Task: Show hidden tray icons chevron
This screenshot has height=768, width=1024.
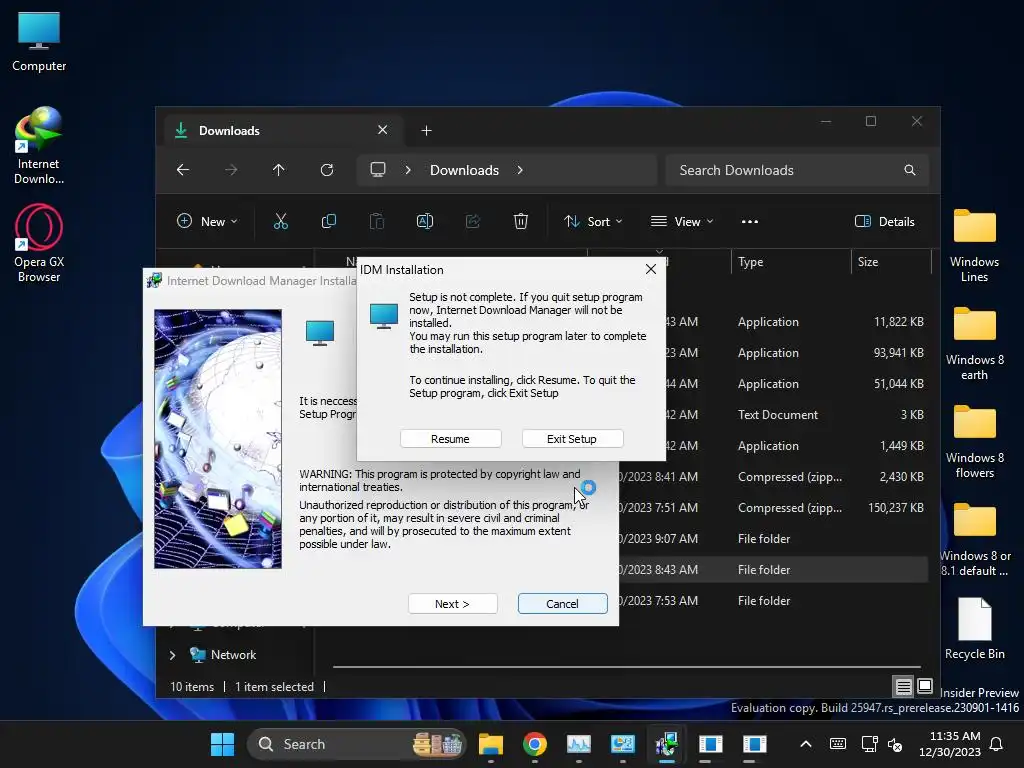Action: click(x=806, y=744)
